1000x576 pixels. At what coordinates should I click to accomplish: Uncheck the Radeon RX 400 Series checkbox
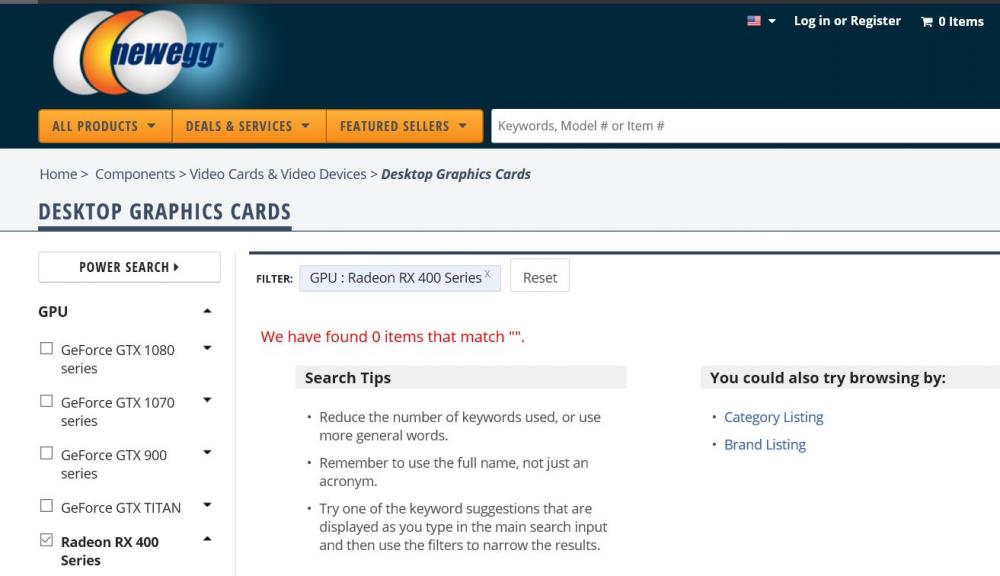[x=46, y=540]
